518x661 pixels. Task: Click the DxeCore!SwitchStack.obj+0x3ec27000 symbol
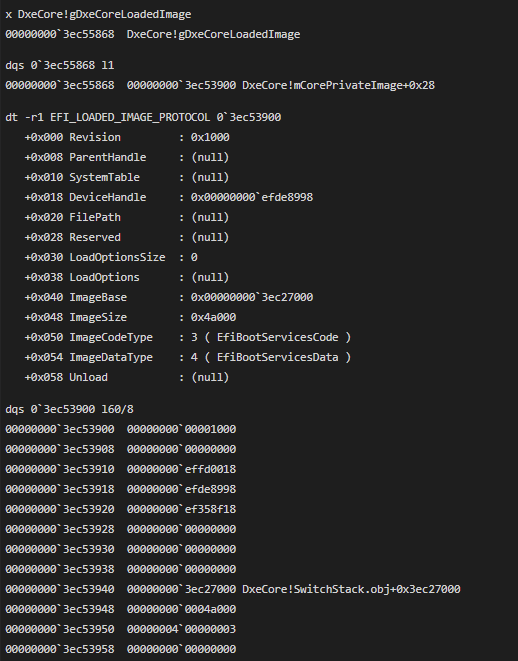pos(352,589)
